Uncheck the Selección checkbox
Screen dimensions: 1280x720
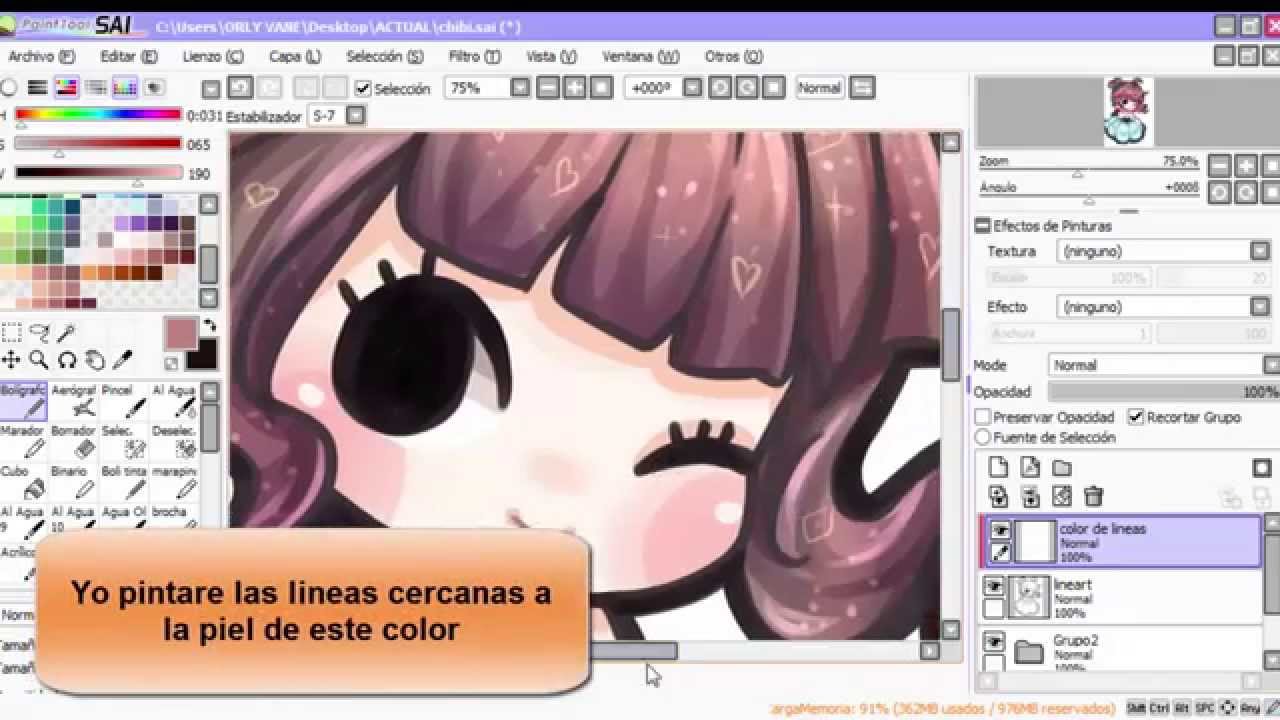(363, 89)
